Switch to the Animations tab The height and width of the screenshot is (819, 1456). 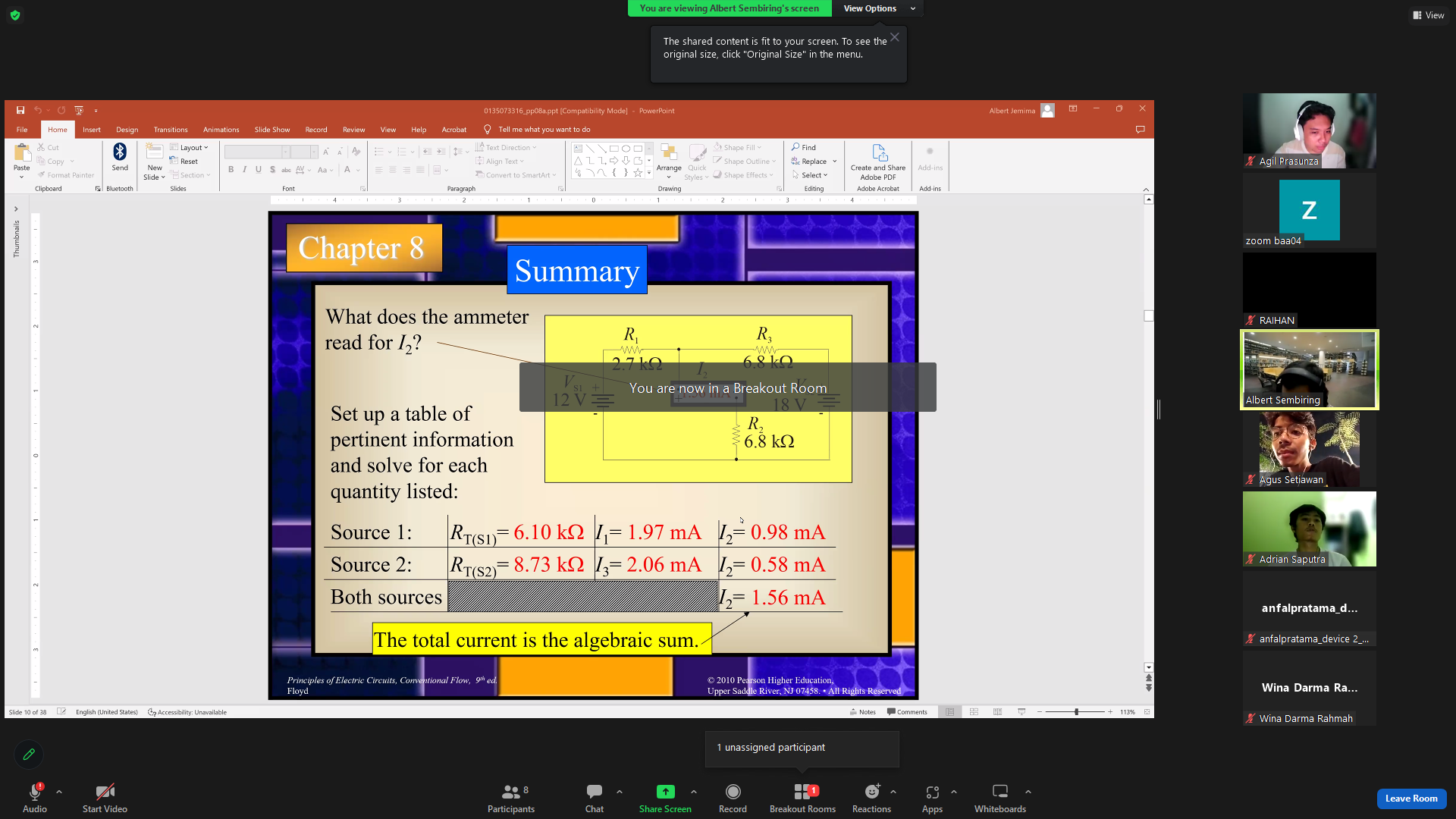[221, 130]
